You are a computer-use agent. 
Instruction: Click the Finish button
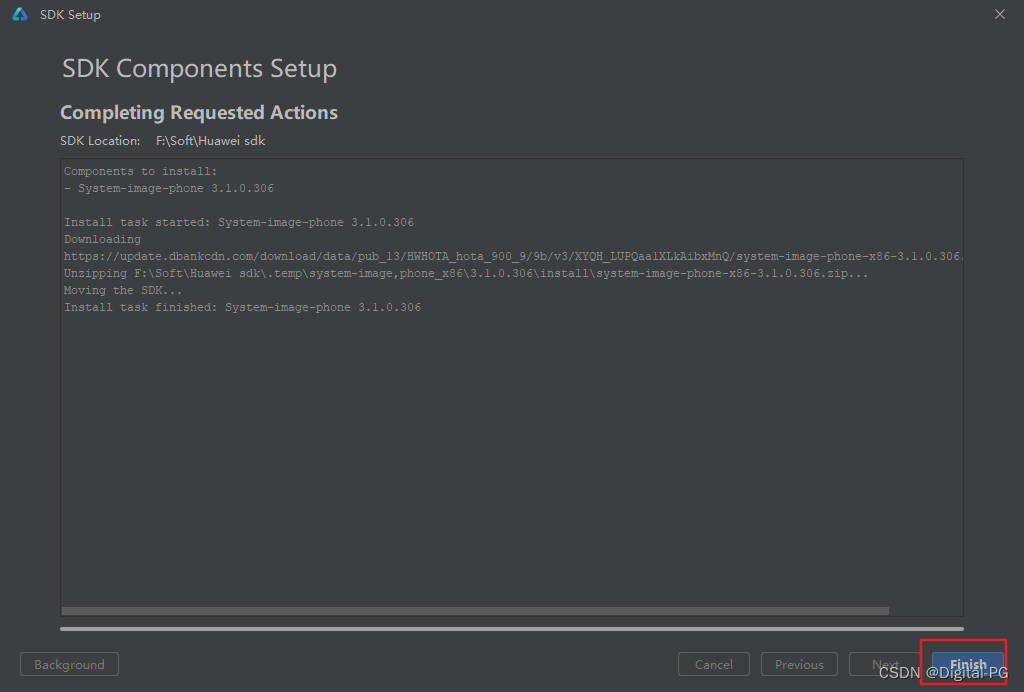pyautogui.click(x=968, y=664)
